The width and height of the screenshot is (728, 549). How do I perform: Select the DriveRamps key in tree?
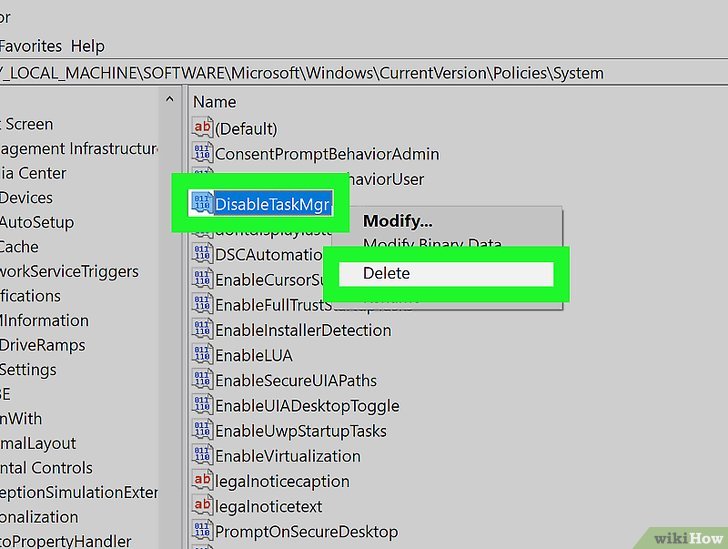coord(42,345)
